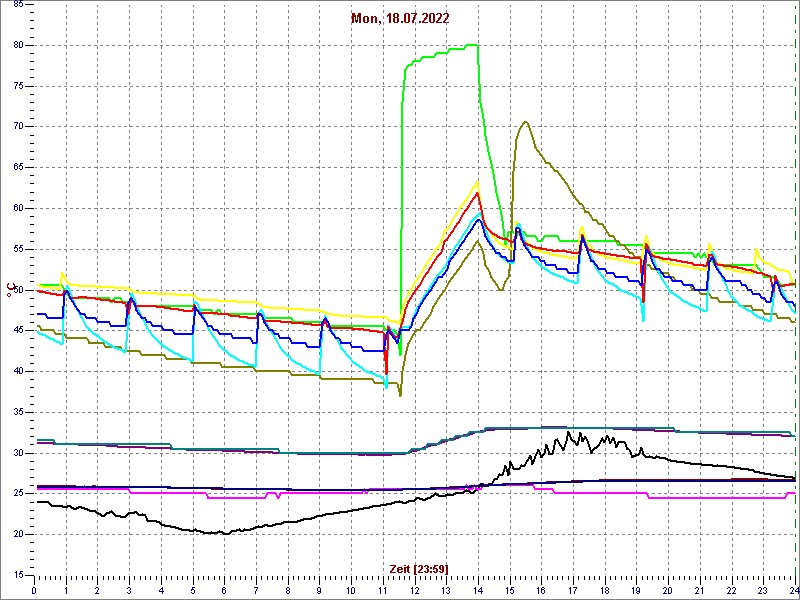This screenshot has height=600, width=800.
Task: Click the black curve's lowest point near 20°C
Action: [225, 533]
